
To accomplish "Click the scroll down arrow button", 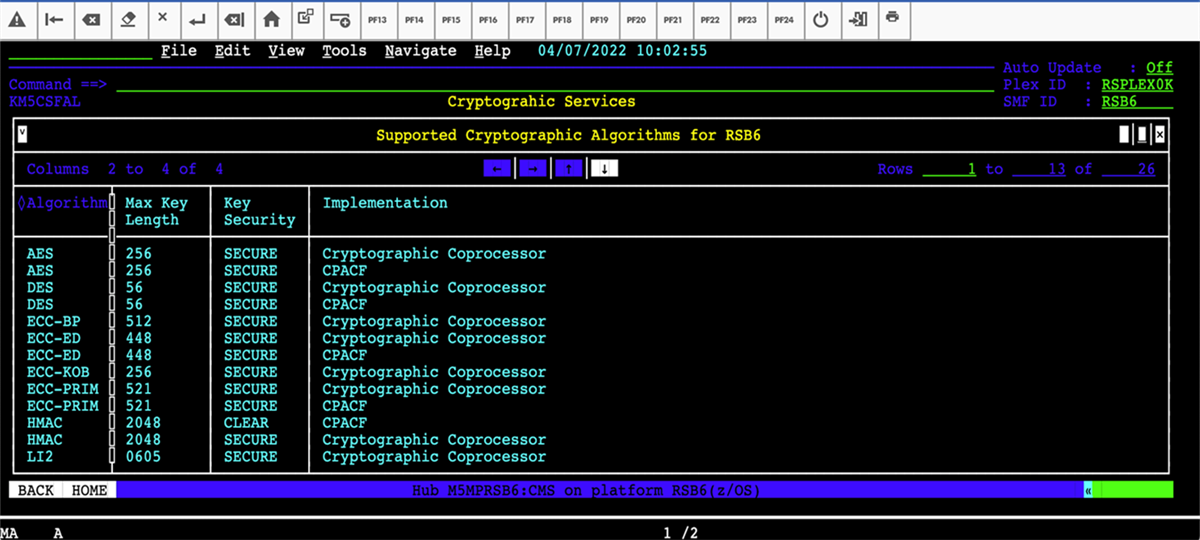I will 604,169.
